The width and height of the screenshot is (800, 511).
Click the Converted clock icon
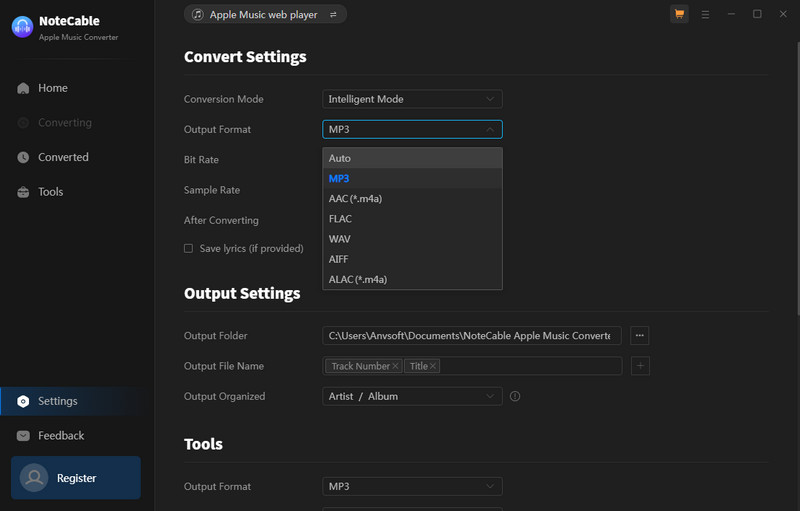coord(23,158)
